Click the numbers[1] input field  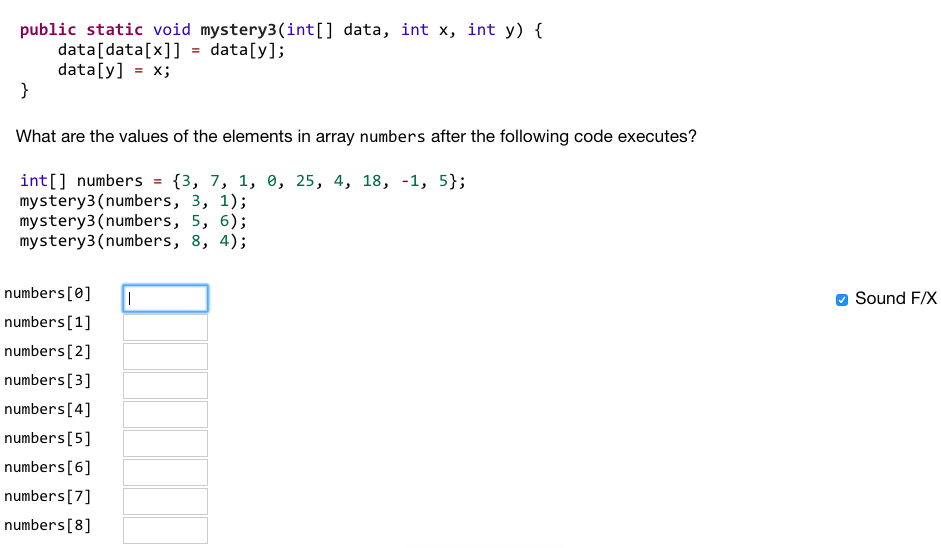166,327
